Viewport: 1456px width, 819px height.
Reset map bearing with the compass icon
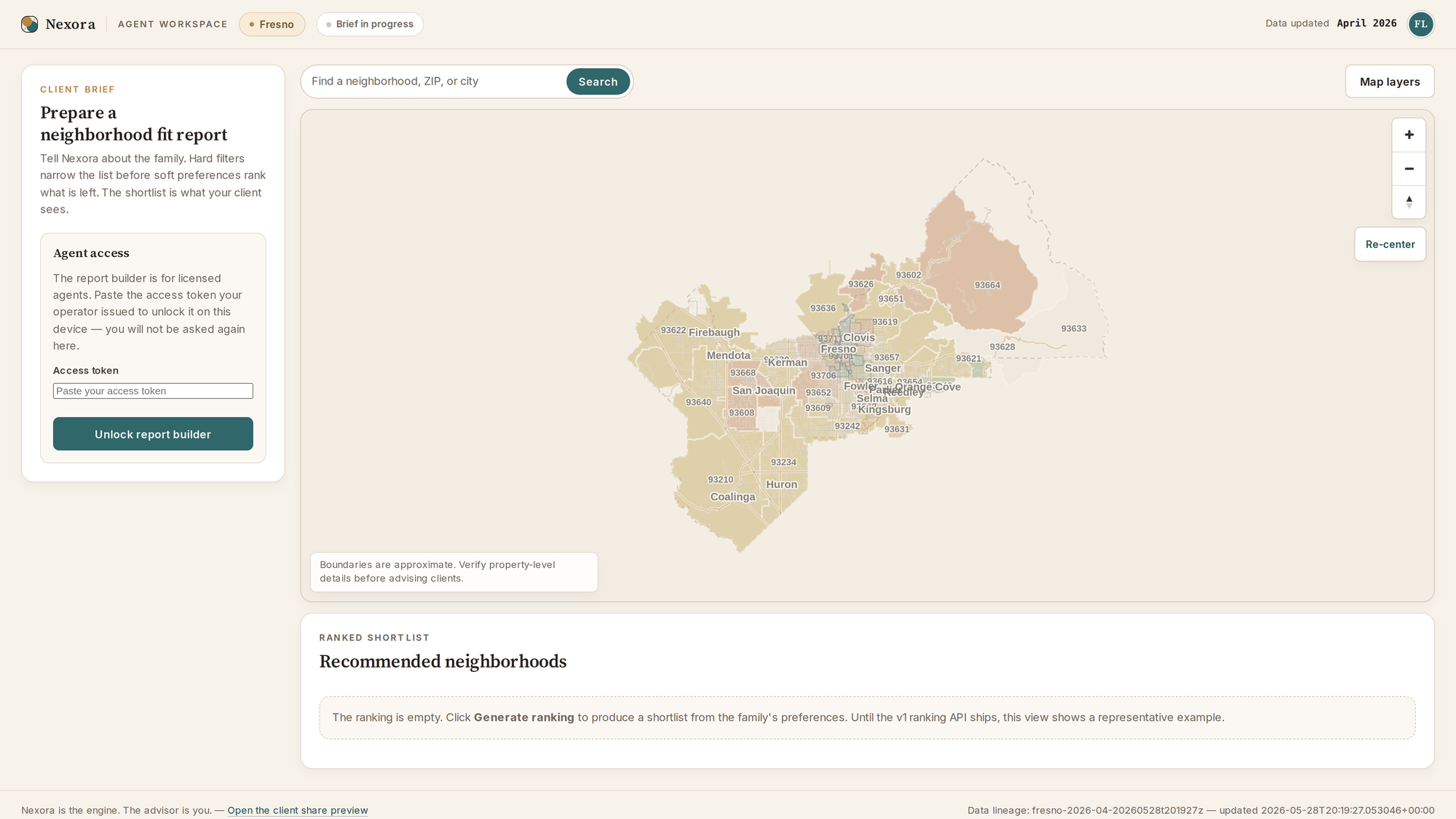point(1409,202)
